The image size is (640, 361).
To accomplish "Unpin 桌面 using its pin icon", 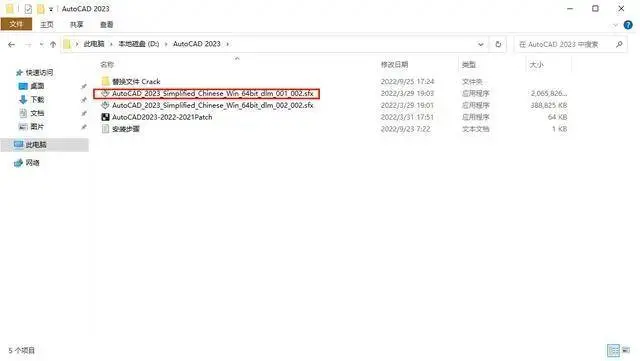I will click(84, 86).
